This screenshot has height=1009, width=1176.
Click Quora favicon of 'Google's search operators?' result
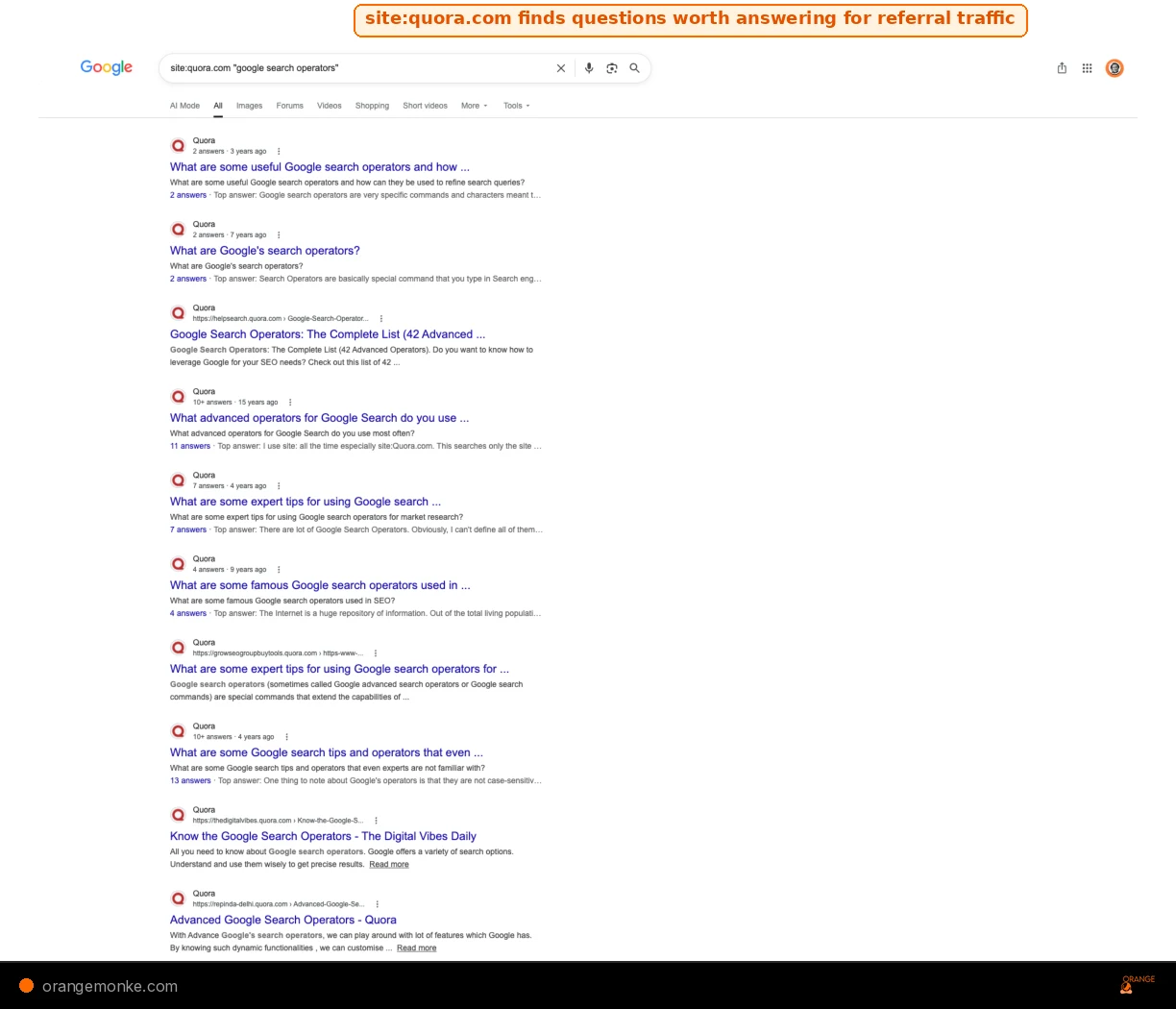tap(178, 229)
